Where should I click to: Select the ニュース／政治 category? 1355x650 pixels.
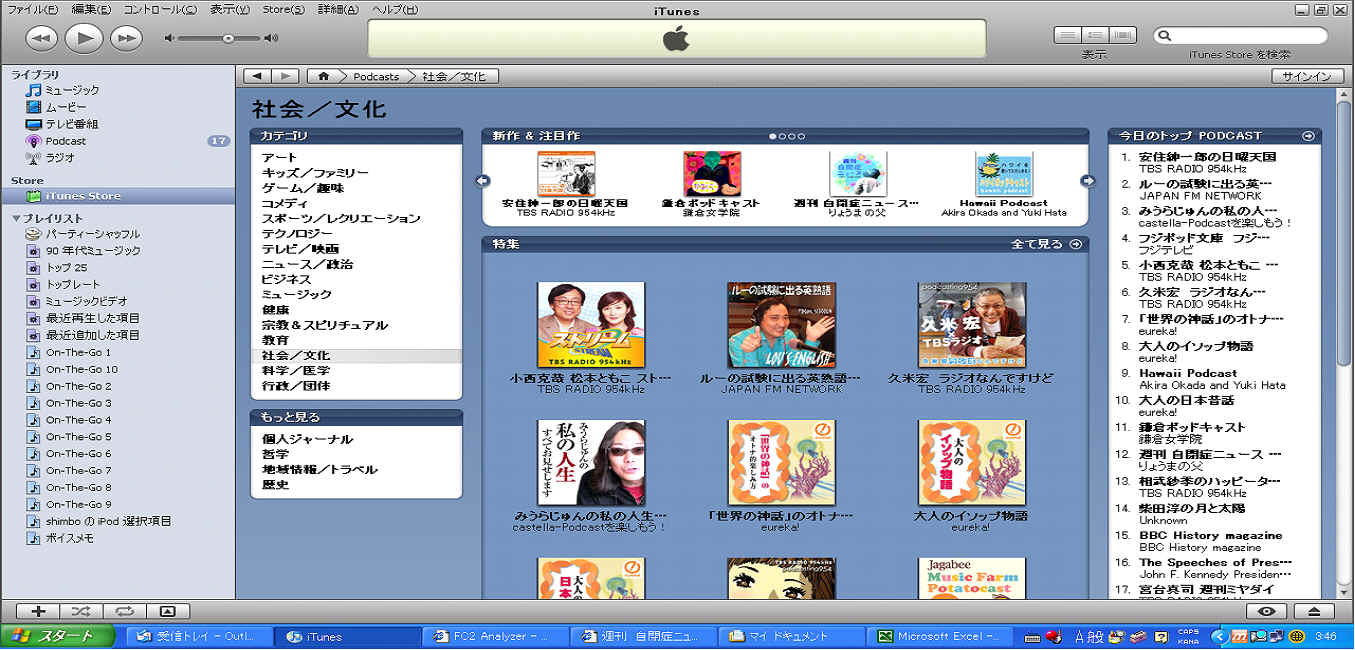point(307,264)
